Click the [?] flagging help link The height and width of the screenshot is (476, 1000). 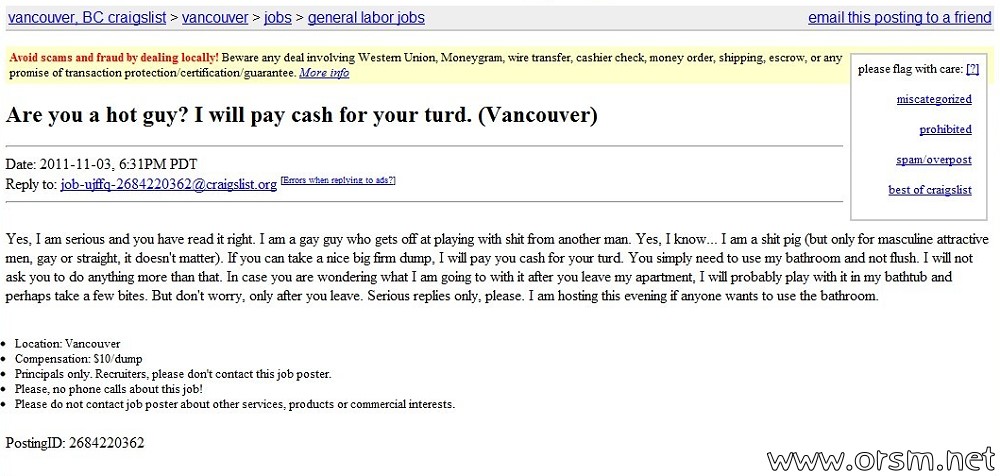972,70
